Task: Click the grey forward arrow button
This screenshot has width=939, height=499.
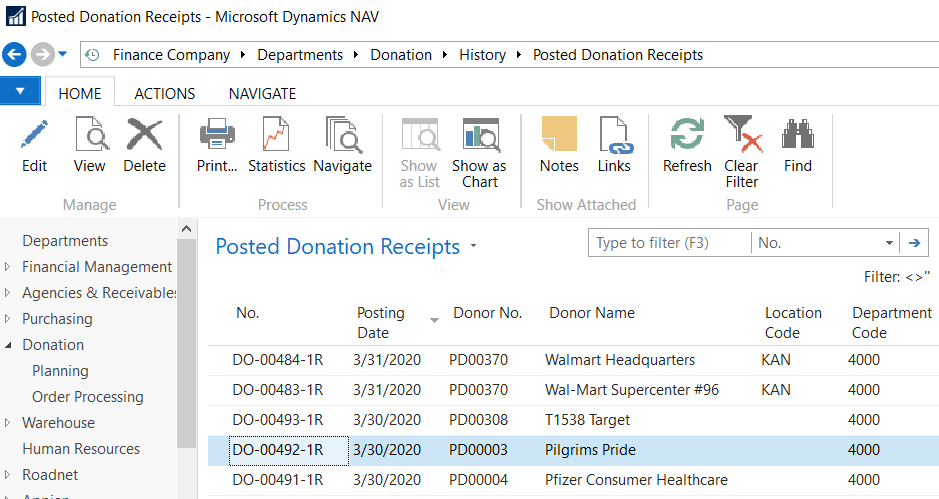Action: click(43, 55)
